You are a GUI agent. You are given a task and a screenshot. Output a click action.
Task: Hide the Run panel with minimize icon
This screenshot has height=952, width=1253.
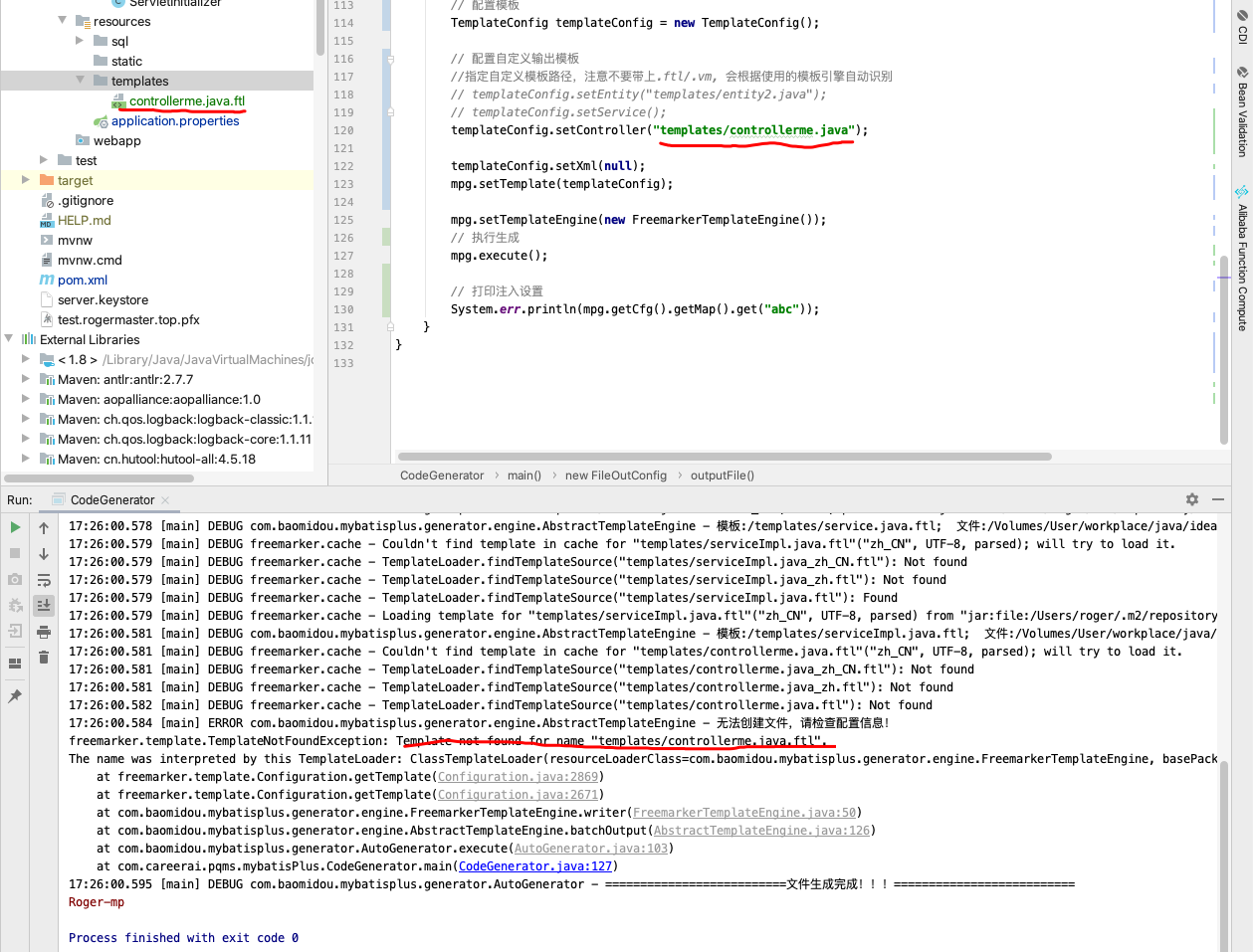coord(1218,499)
